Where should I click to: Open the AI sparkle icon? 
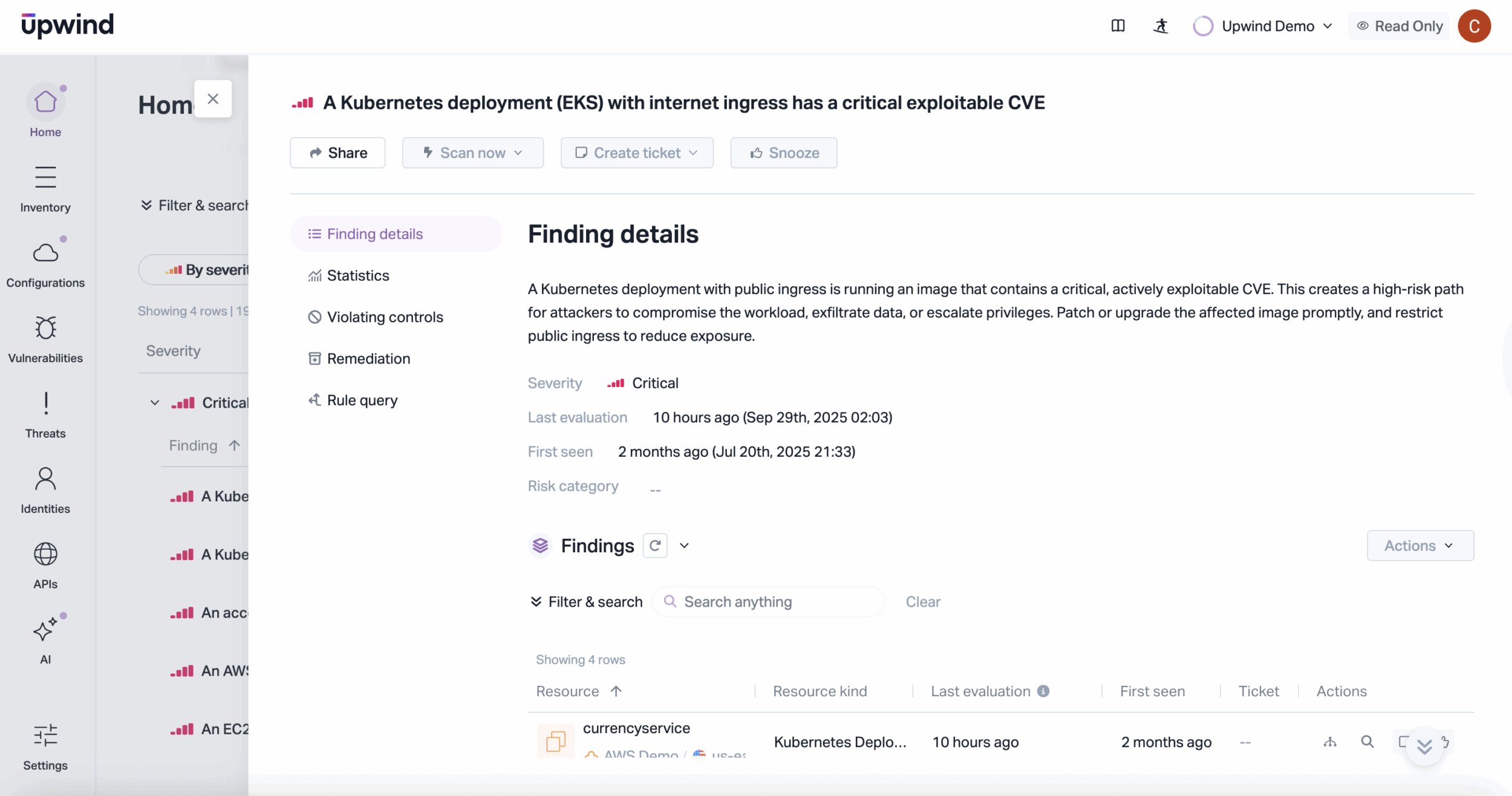[45, 630]
